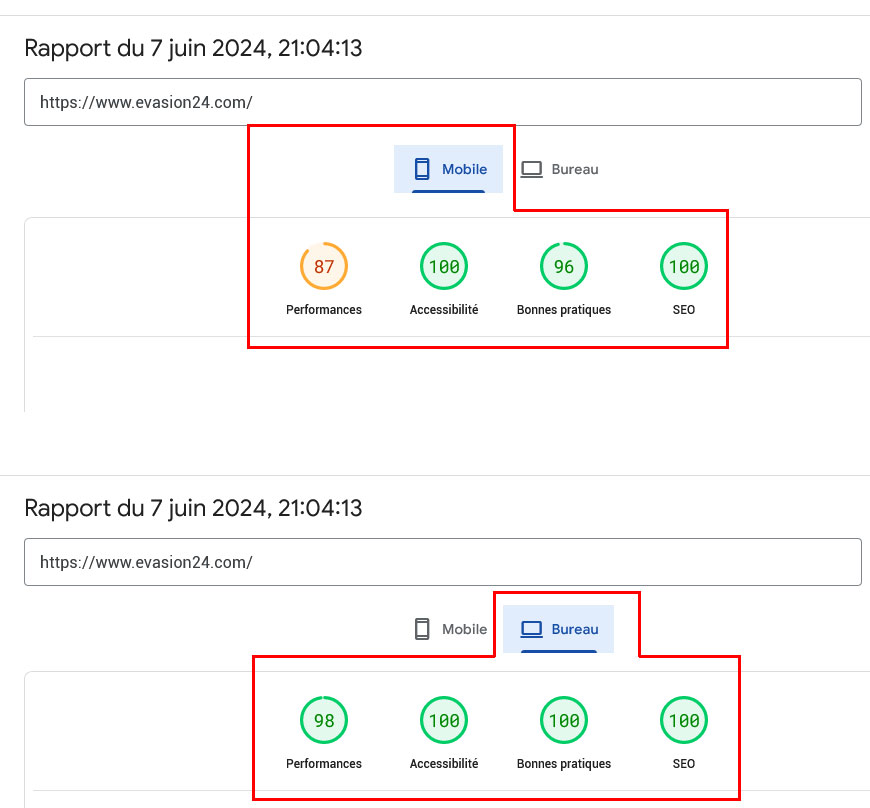The image size is (870, 808).
Task: Select the Mobile tab in the top report
Action: [x=448, y=169]
